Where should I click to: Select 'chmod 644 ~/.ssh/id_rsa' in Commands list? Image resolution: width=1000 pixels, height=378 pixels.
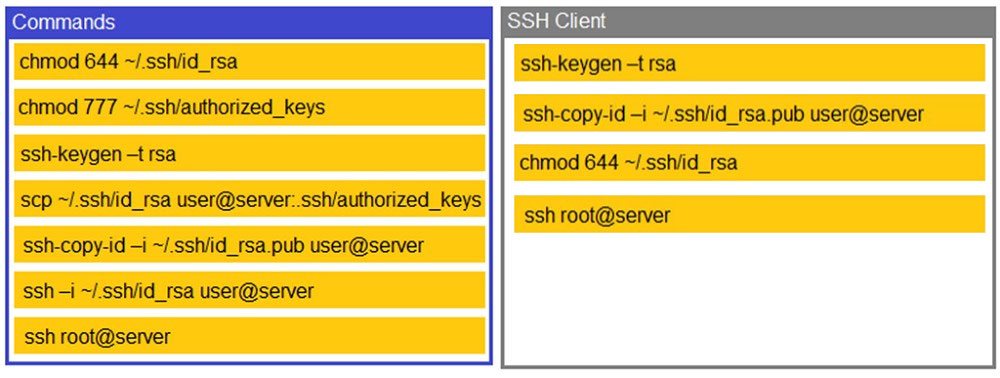249,61
